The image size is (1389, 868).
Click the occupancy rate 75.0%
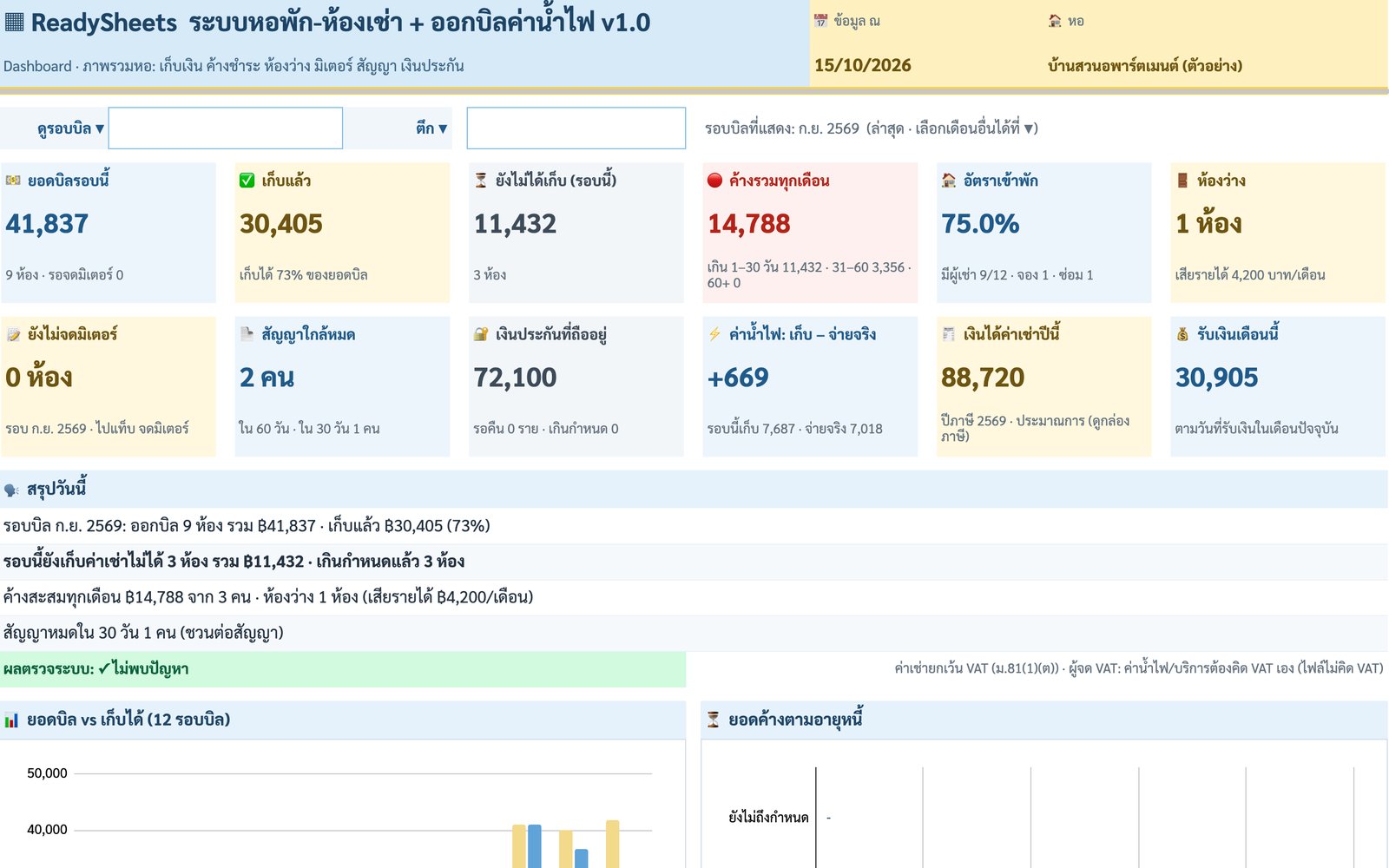(981, 224)
